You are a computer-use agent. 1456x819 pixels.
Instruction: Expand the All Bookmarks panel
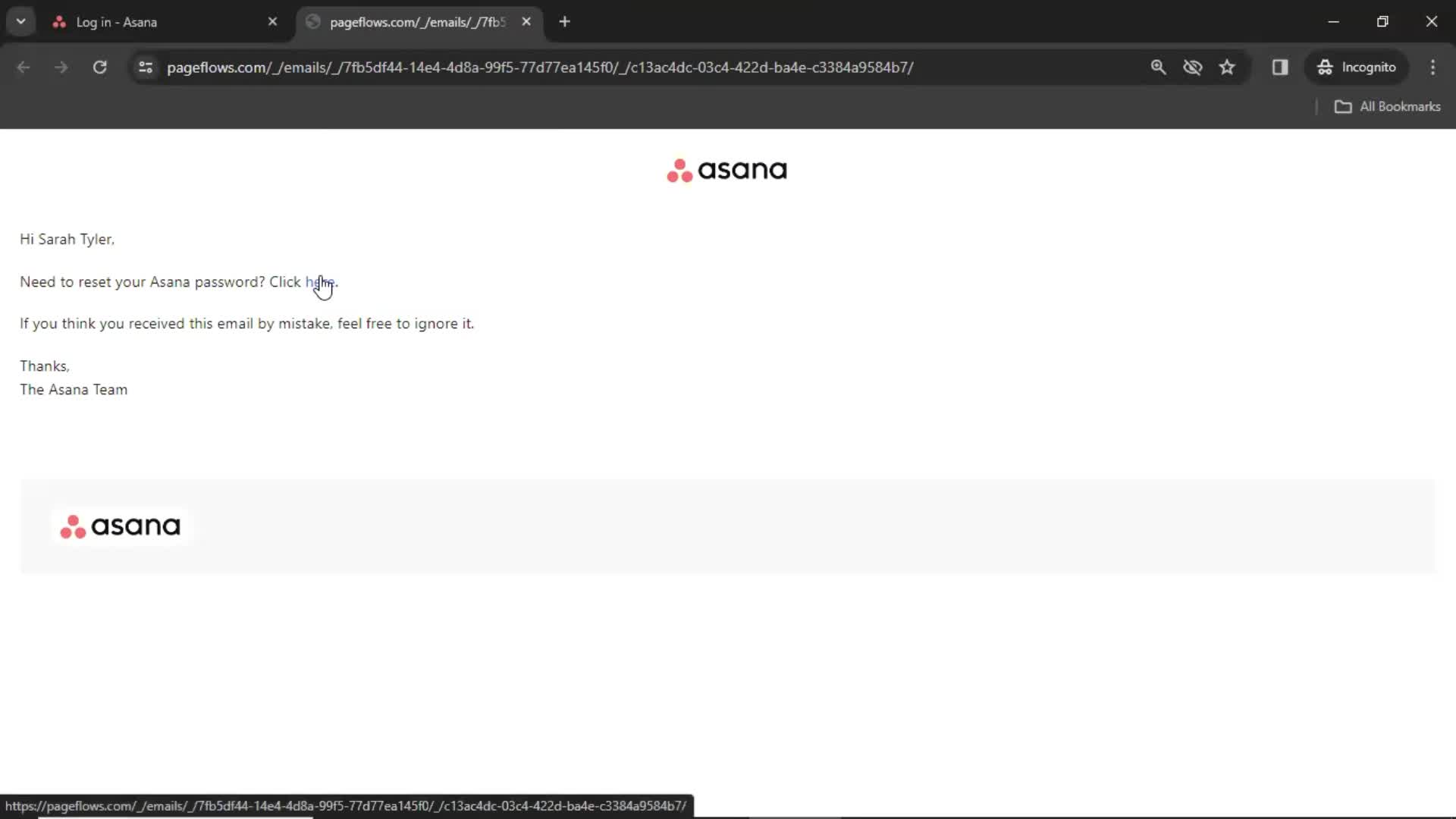coord(1389,106)
